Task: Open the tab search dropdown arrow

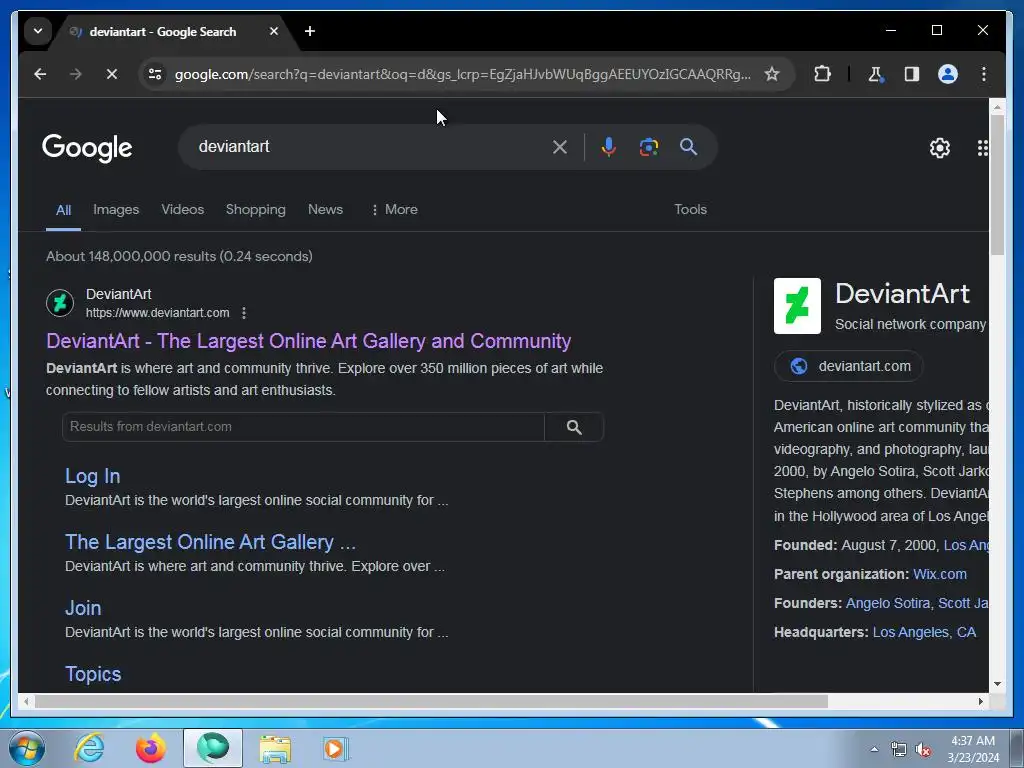Action: (38, 31)
